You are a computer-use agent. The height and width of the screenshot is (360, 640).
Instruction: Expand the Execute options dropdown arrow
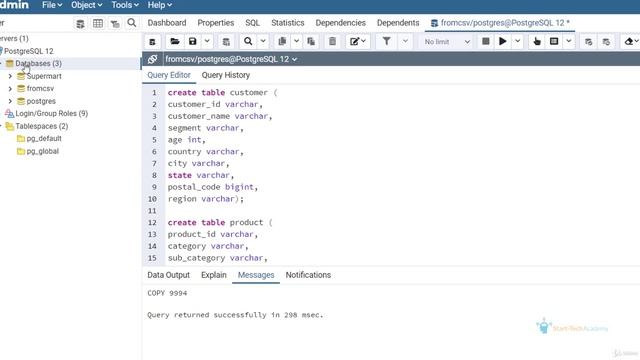(x=518, y=41)
